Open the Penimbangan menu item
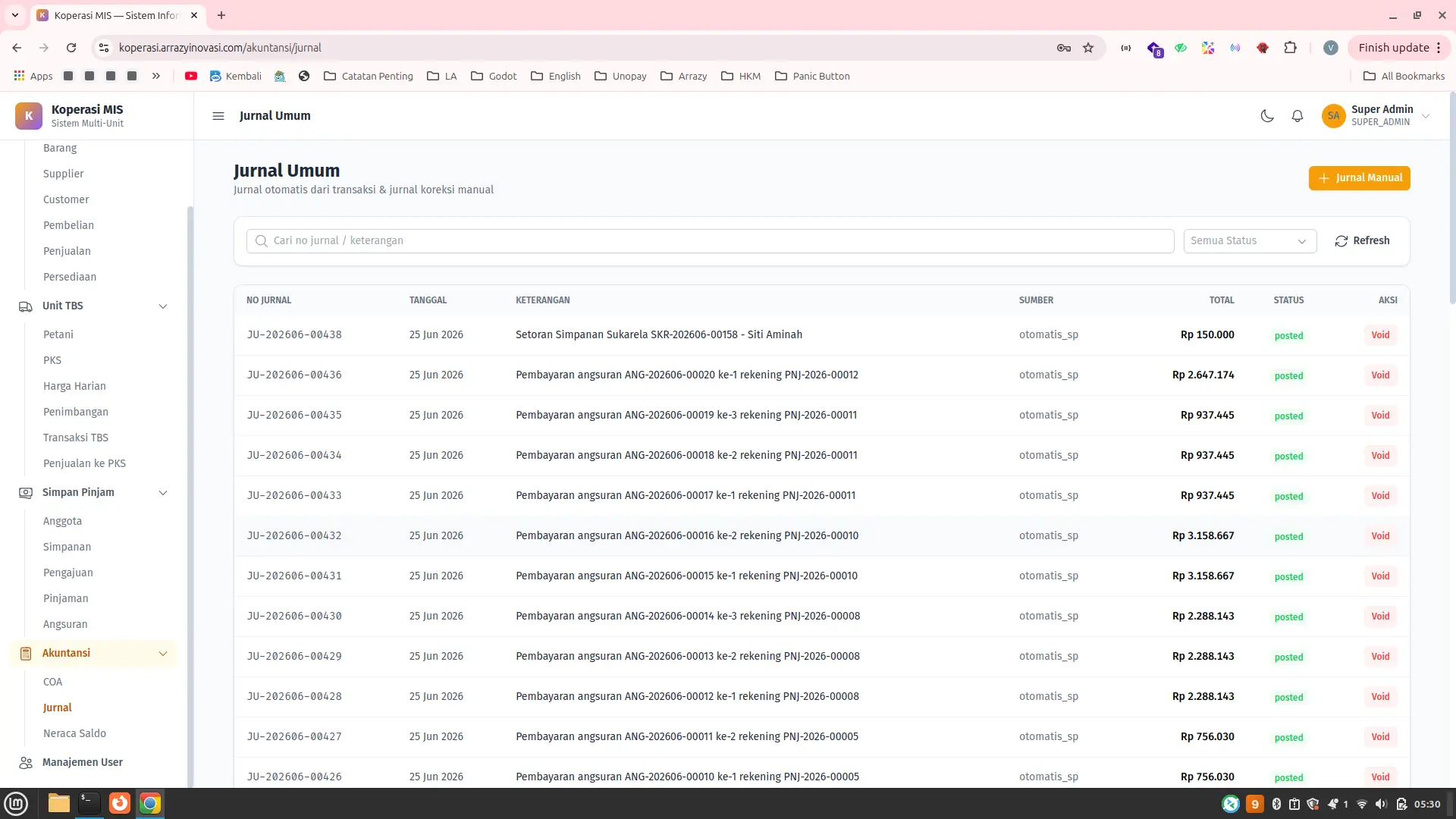 76,412
